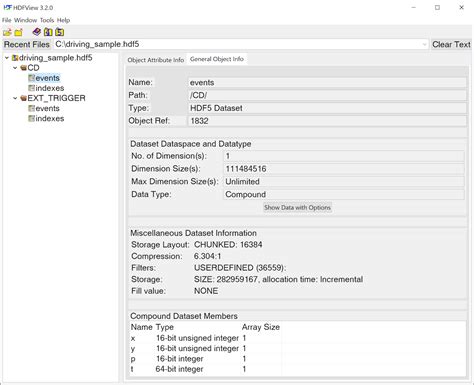Click the driving_sample.hdf5 file icon in tree

[15, 58]
